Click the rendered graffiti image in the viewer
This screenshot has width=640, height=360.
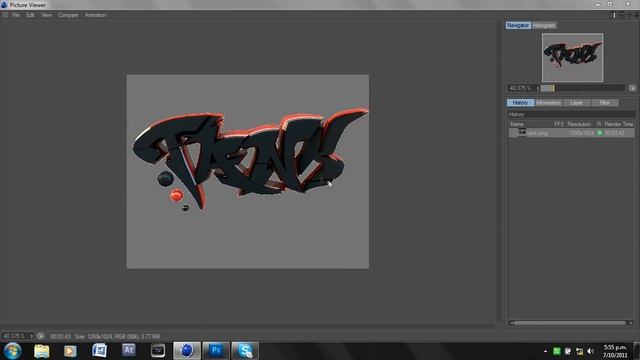[x=248, y=171]
